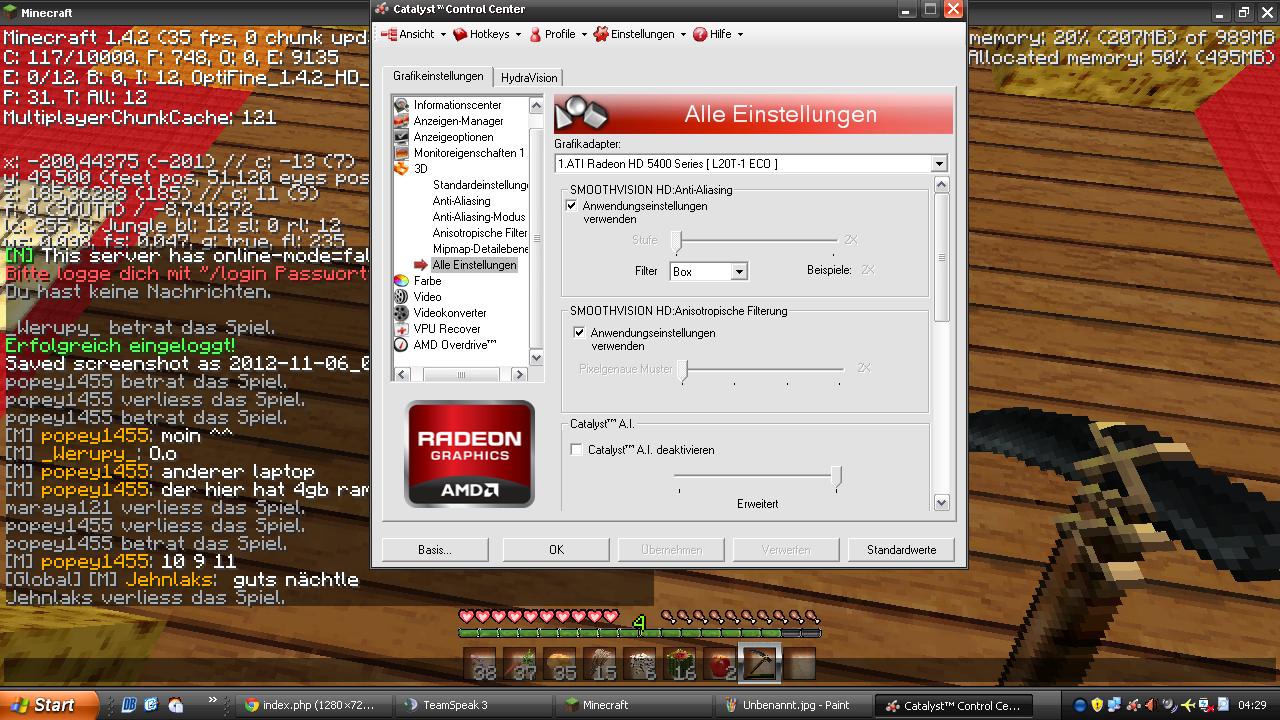
Task: Click the Anzeigen-Manager icon in tree
Action: pos(401,121)
